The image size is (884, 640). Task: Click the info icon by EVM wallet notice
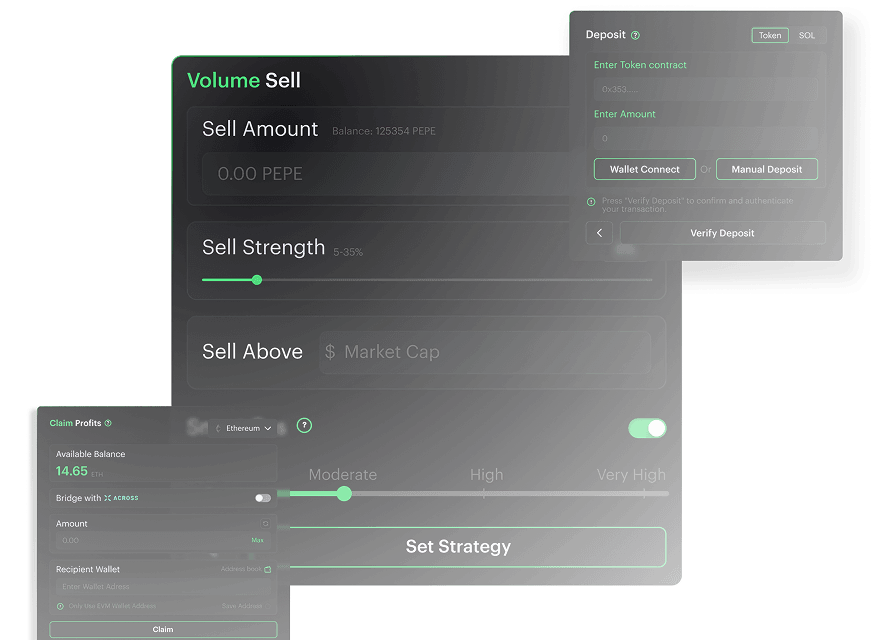(x=60, y=606)
